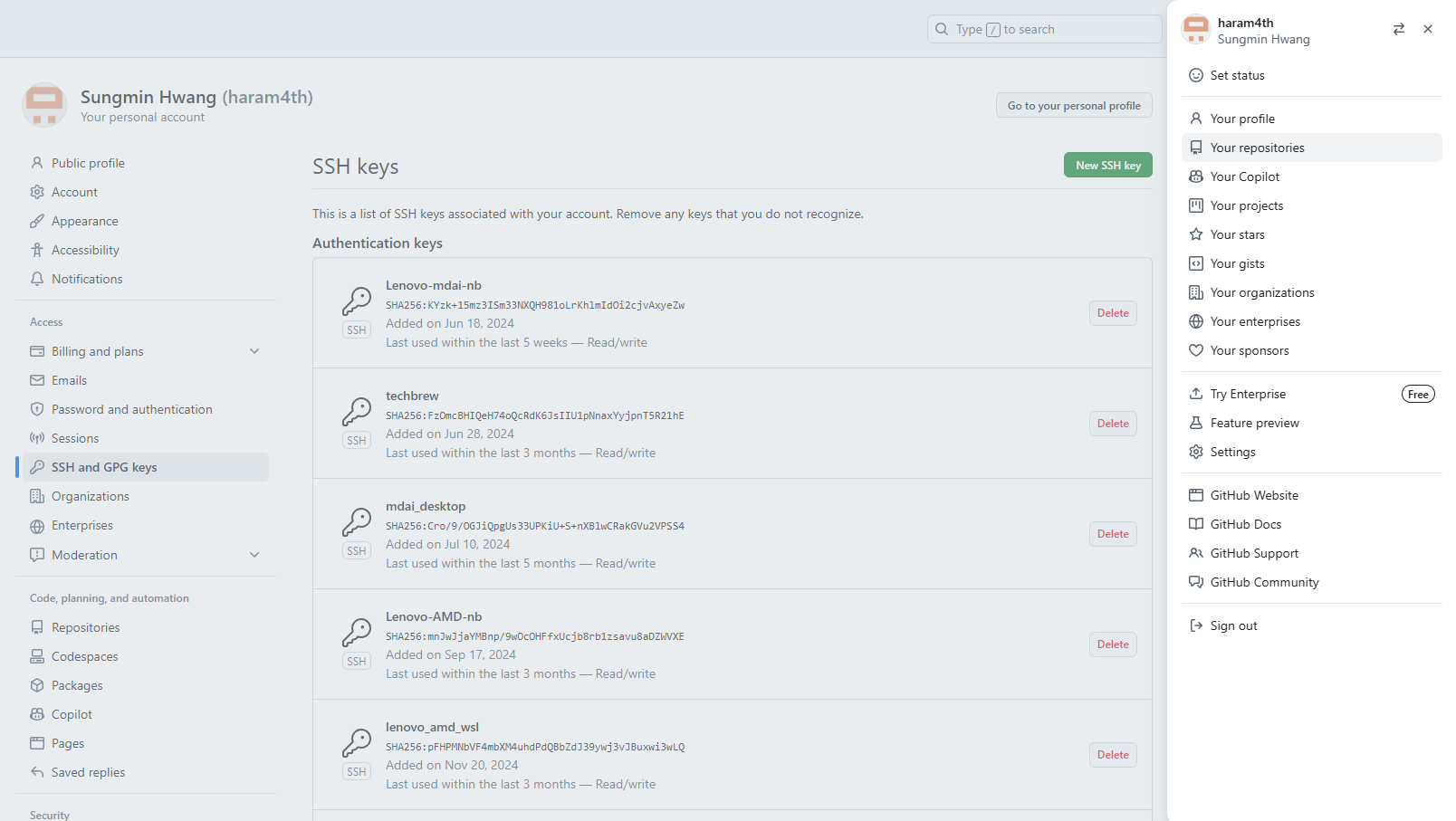Open Repositories in settings sidebar
Screen dimensions: 1456x821
[x=146, y=627]
